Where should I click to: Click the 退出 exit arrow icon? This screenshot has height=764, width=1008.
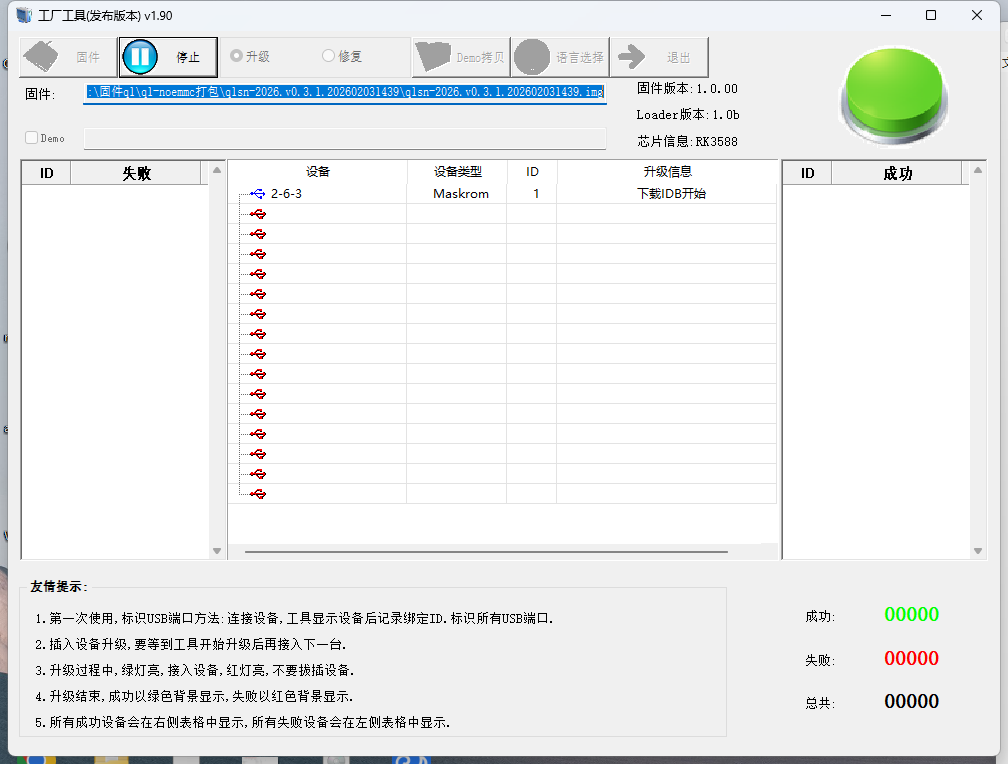[x=632, y=57]
